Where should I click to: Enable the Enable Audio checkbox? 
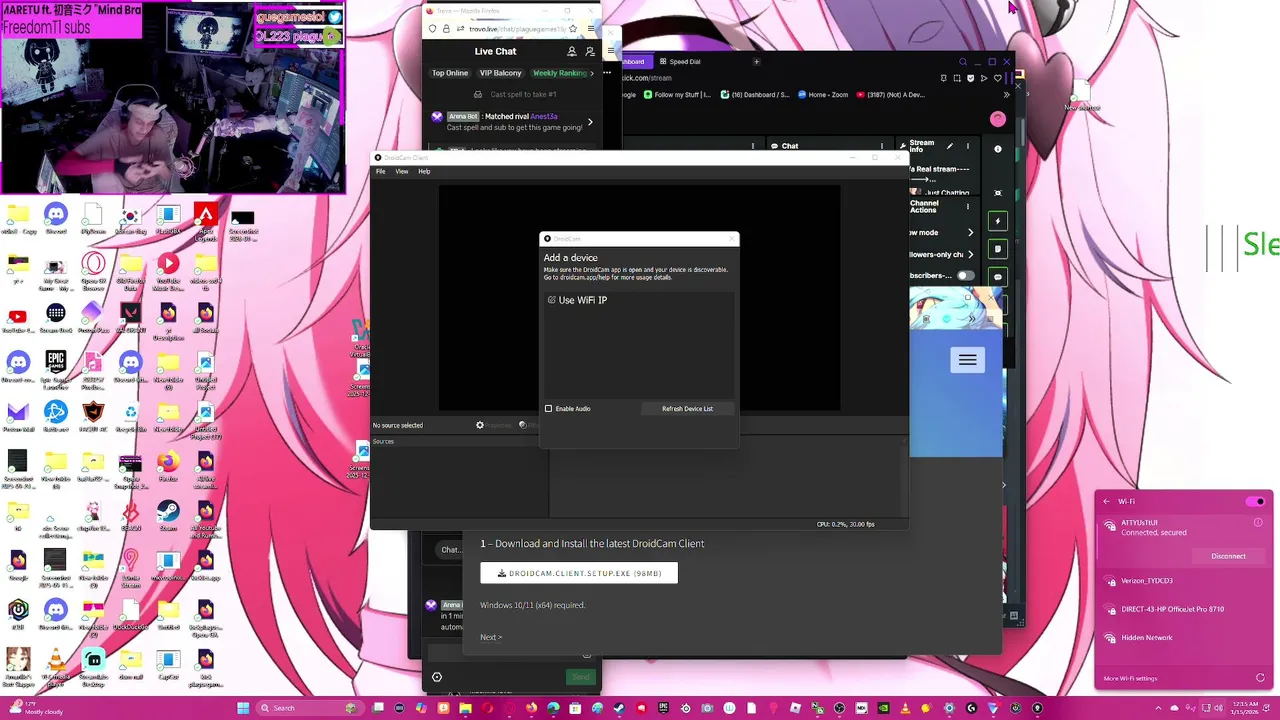(x=548, y=409)
